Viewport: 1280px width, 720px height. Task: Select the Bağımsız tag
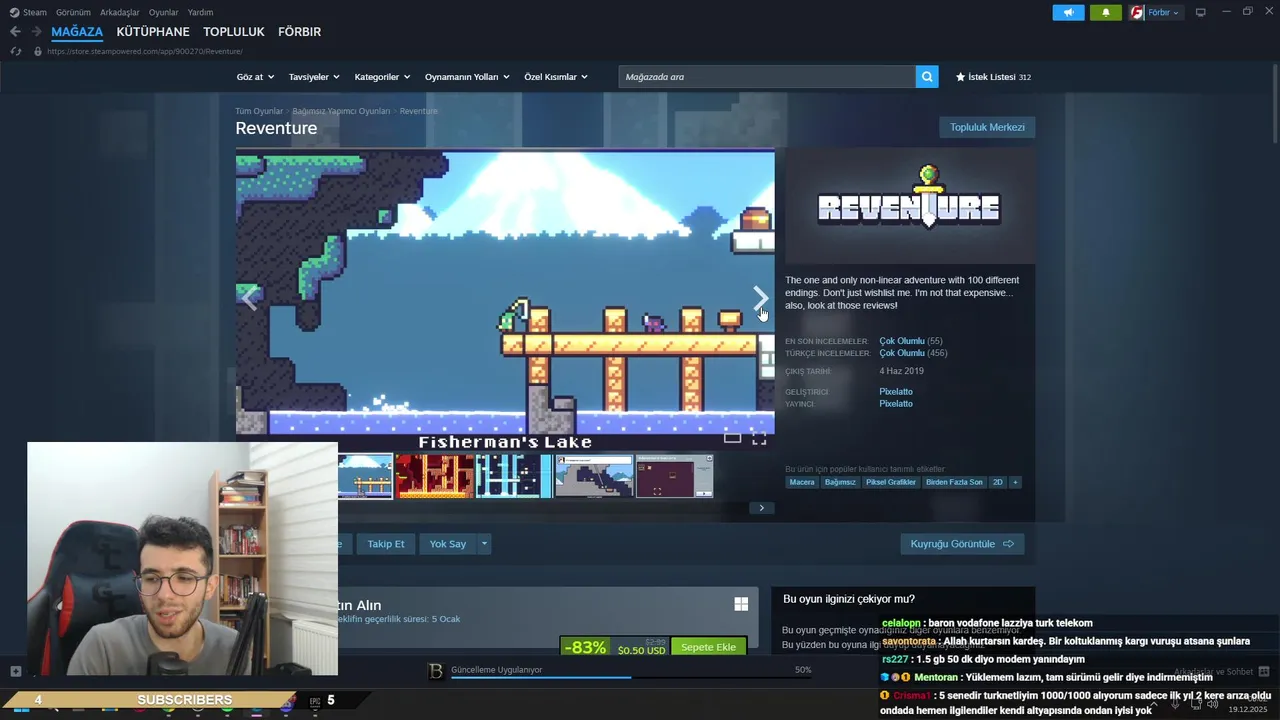point(840,482)
